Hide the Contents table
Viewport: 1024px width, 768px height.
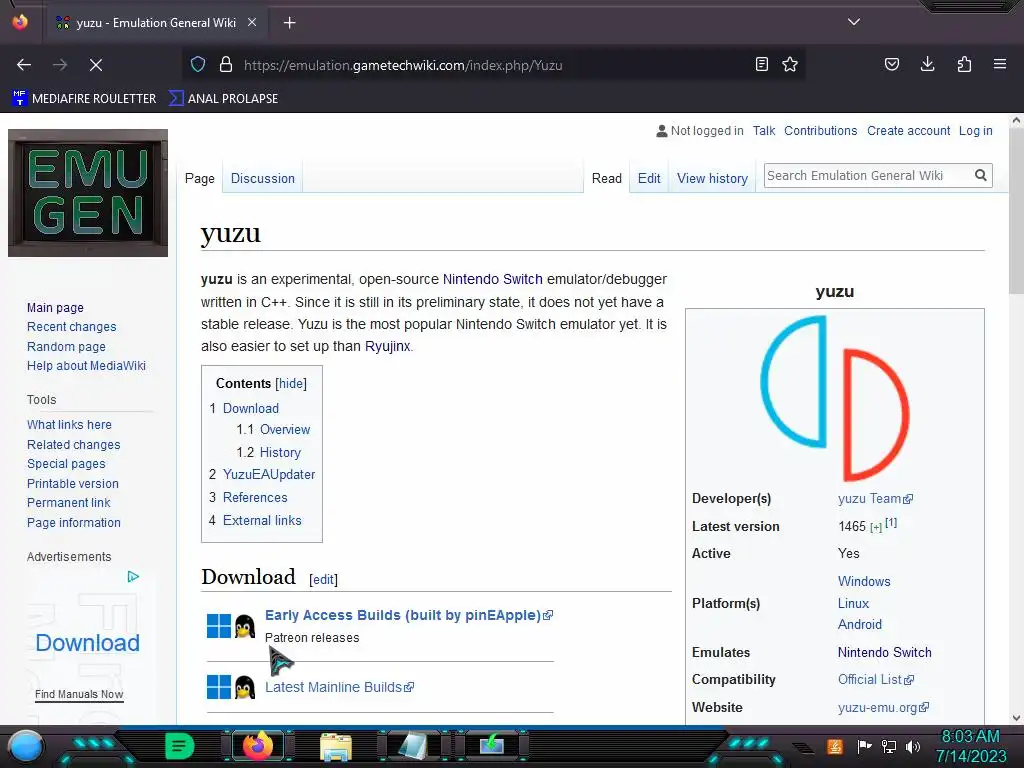pos(291,383)
